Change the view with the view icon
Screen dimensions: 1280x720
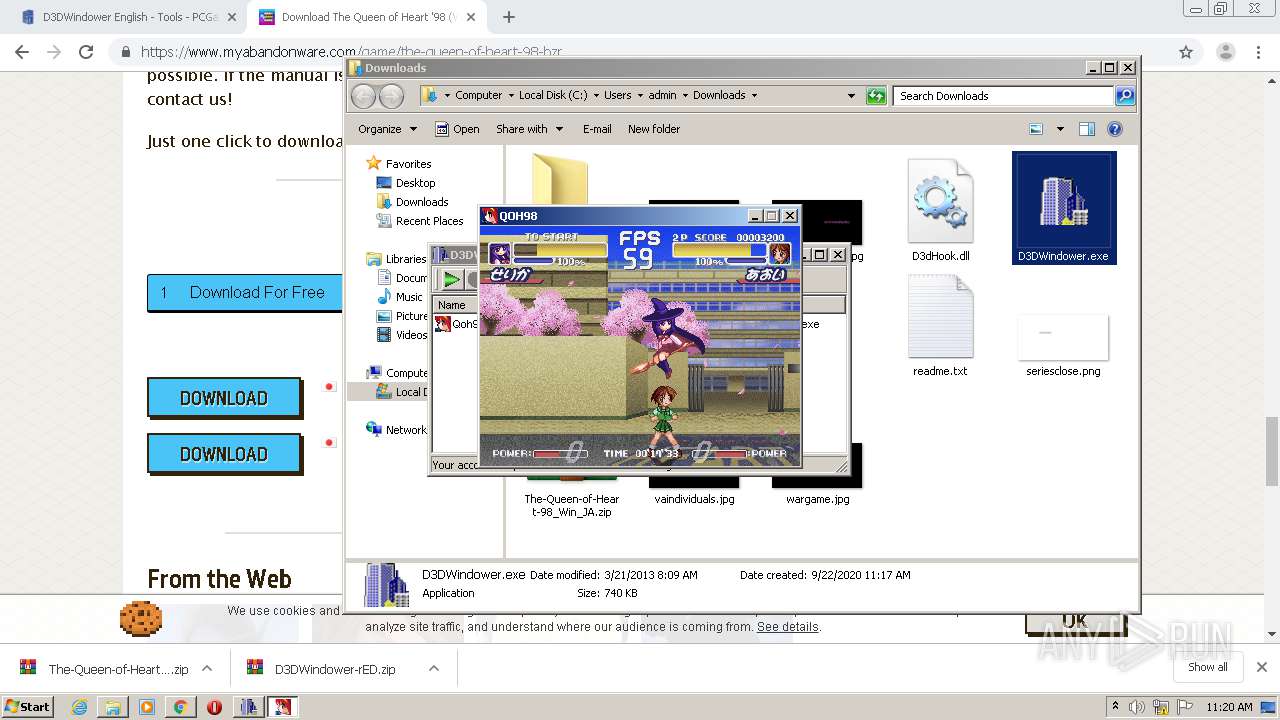(x=1036, y=129)
